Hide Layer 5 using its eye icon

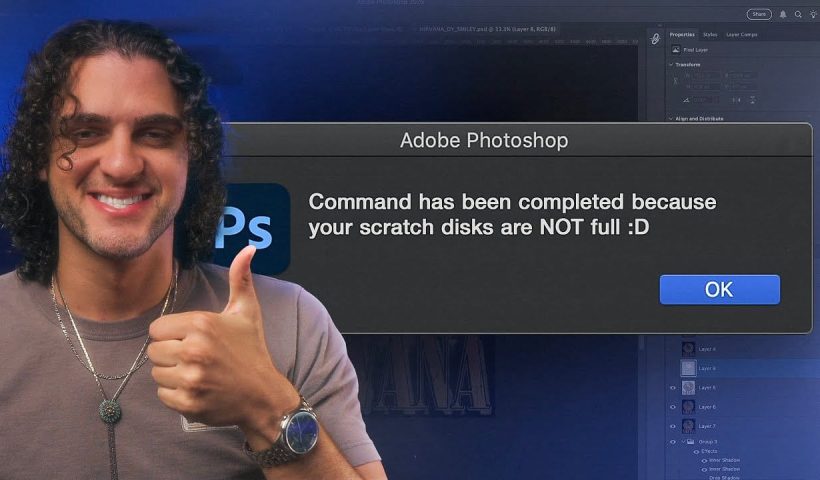coord(673,388)
